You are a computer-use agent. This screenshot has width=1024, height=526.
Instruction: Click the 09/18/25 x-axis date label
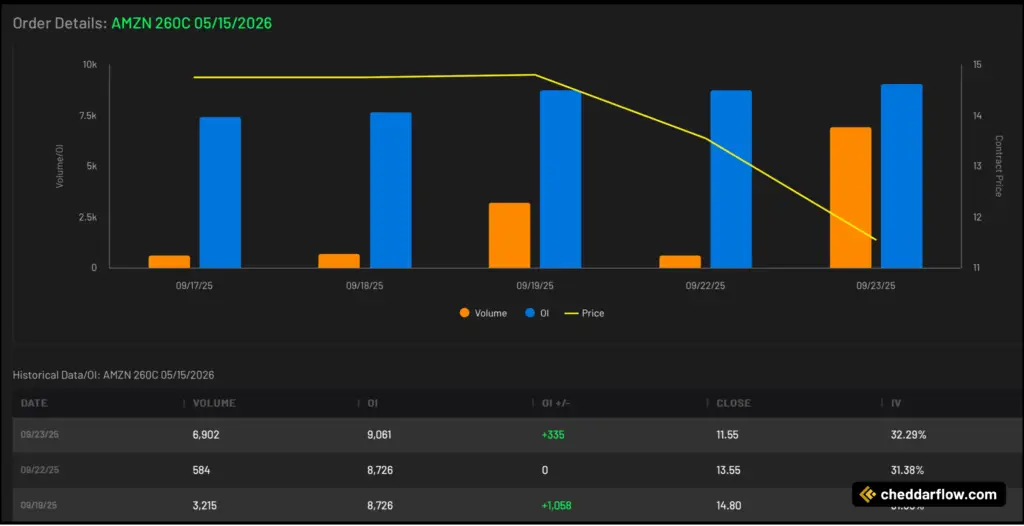[365, 286]
